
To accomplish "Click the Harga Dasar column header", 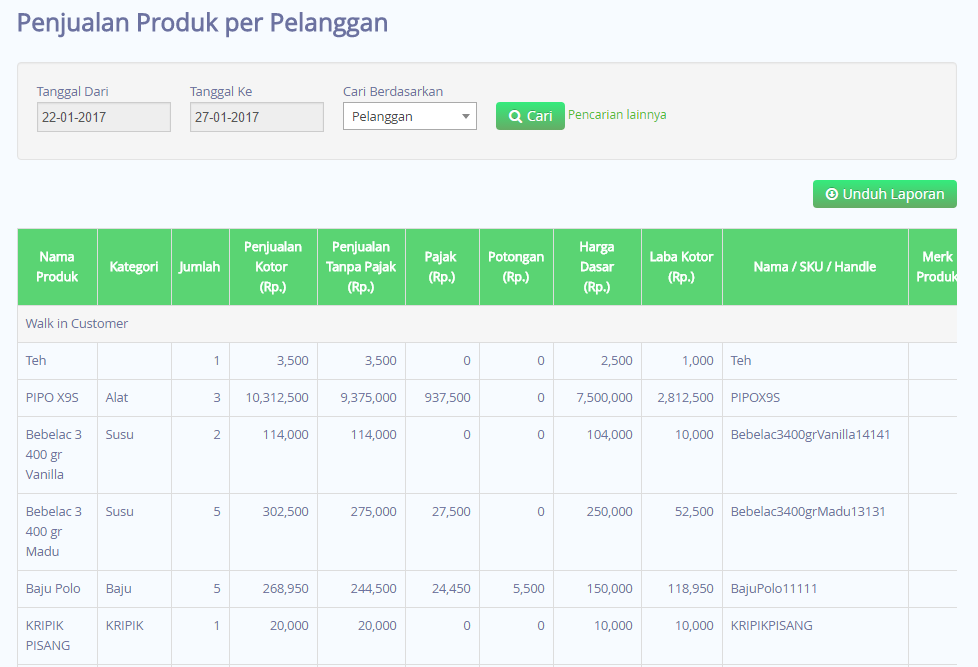I will [x=597, y=267].
